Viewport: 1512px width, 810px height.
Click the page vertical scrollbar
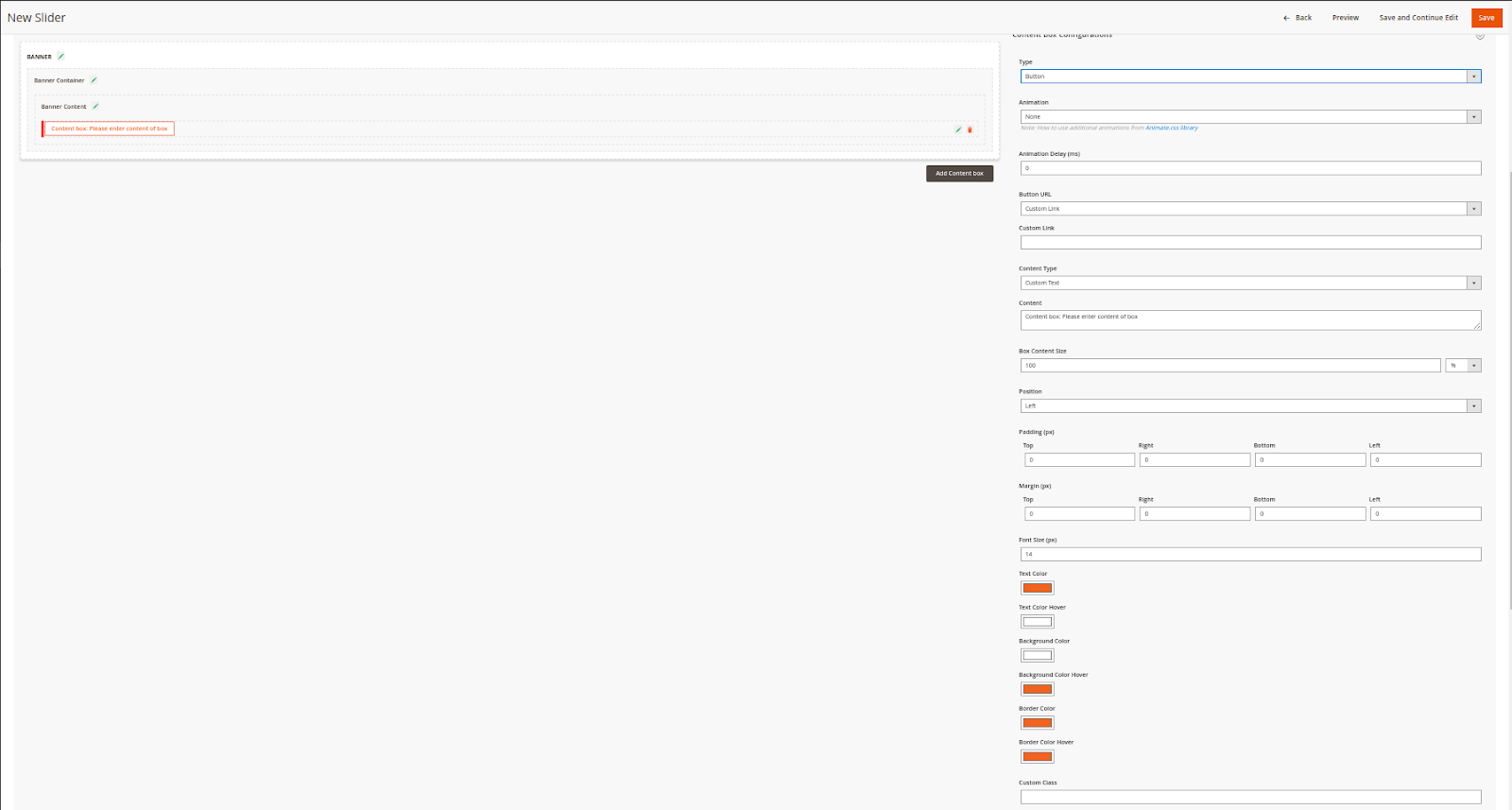click(x=1509, y=389)
